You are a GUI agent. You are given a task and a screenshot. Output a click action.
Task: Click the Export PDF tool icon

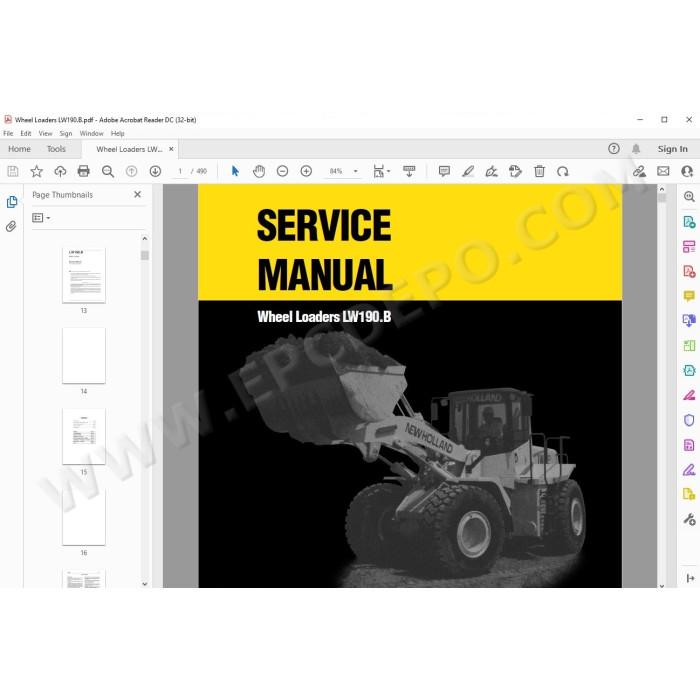[689, 222]
